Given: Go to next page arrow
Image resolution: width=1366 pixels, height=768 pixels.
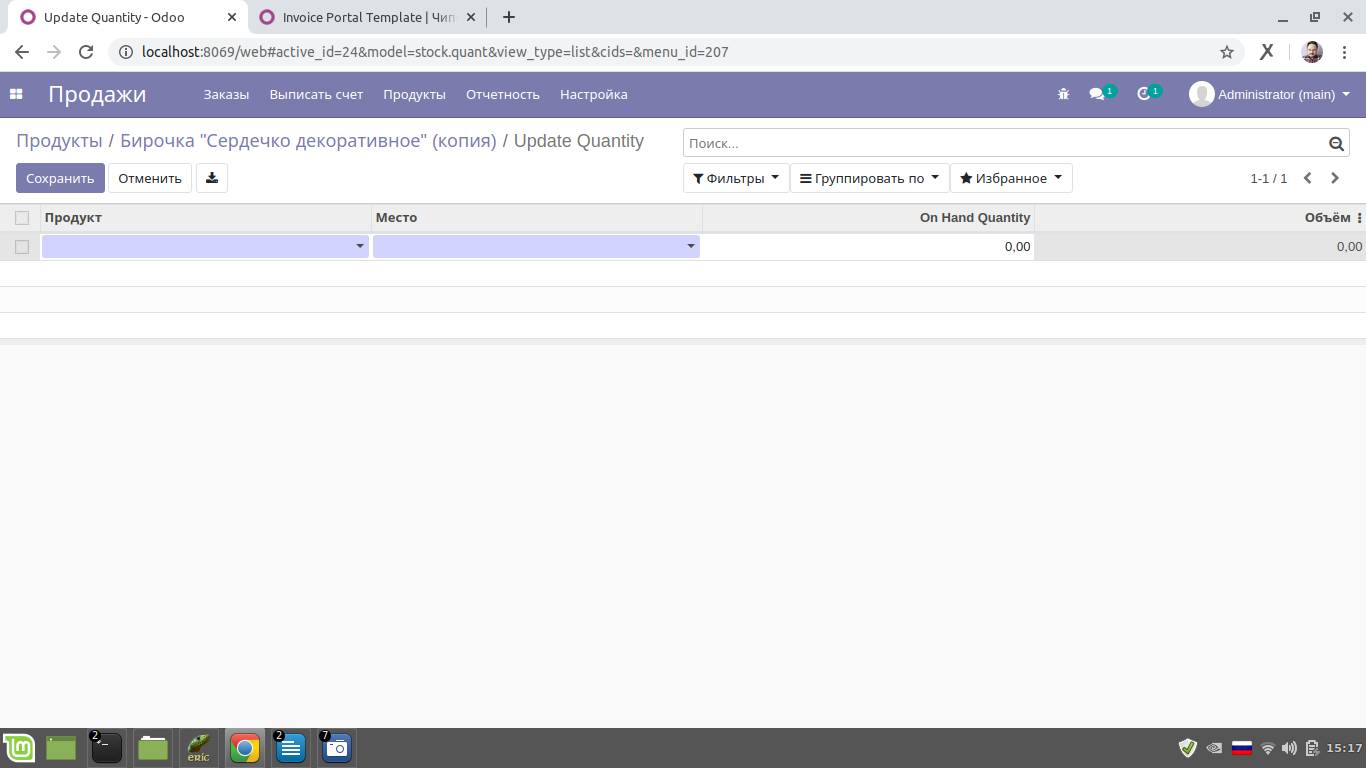Looking at the screenshot, I should click(x=1334, y=178).
